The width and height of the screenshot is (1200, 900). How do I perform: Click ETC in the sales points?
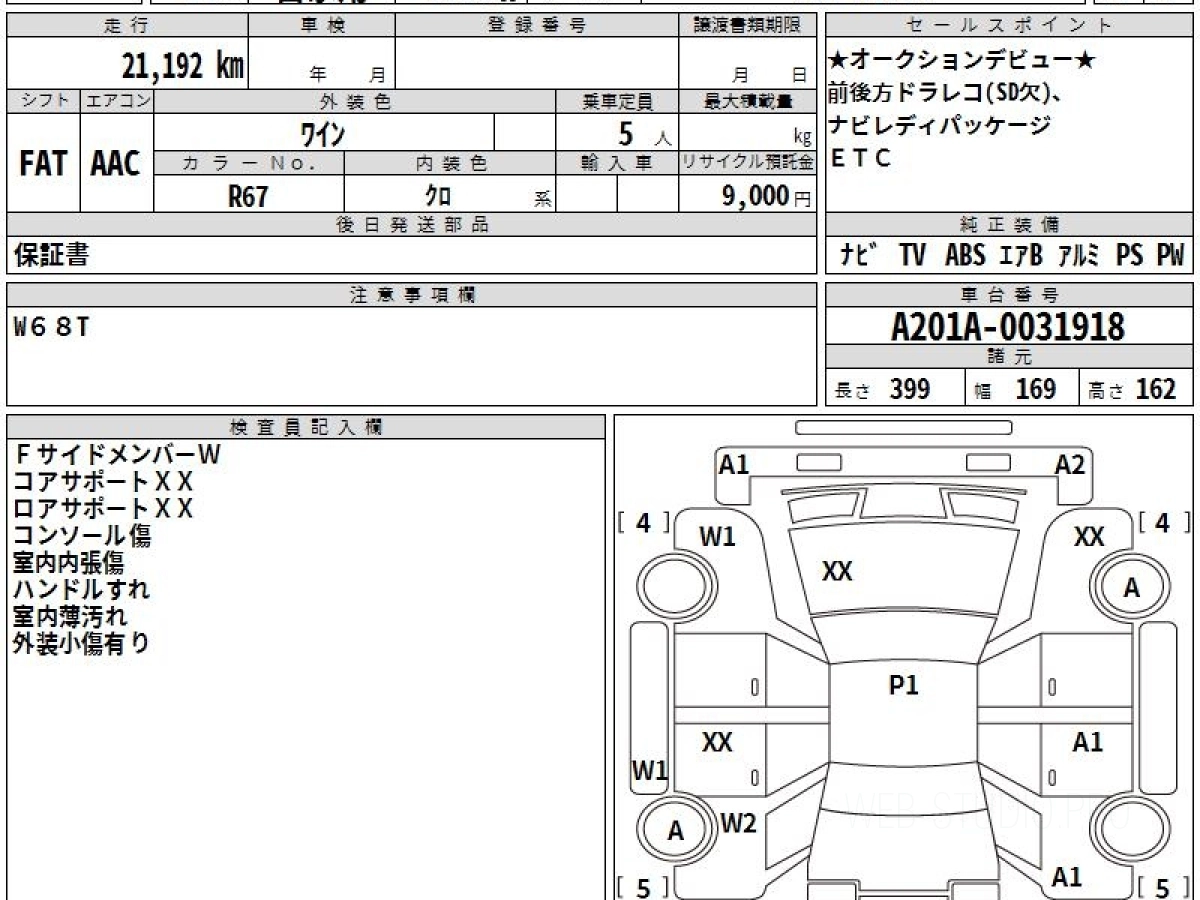coord(860,158)
